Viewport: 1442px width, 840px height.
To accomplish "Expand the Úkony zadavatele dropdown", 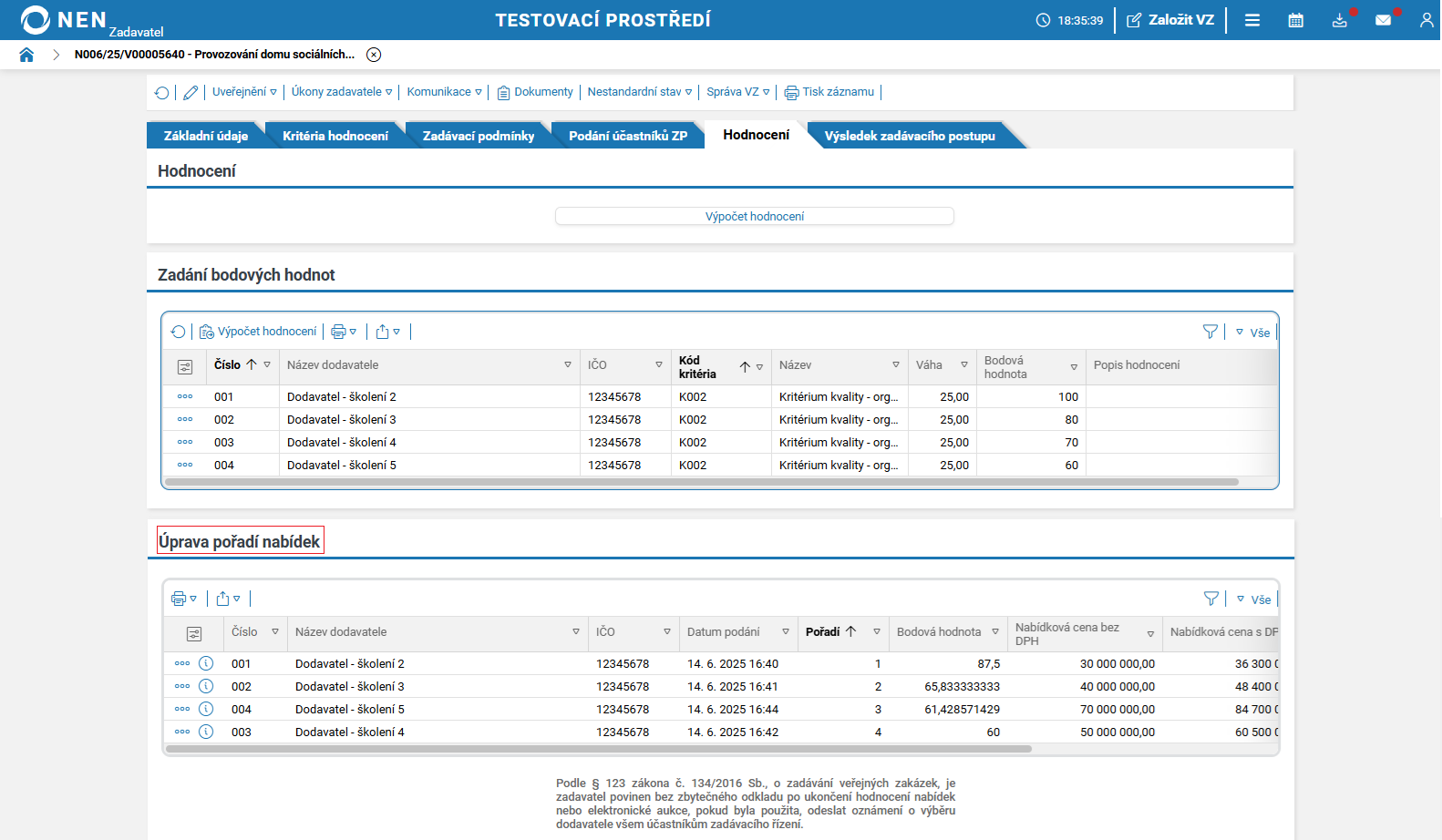I will [342, 92].
